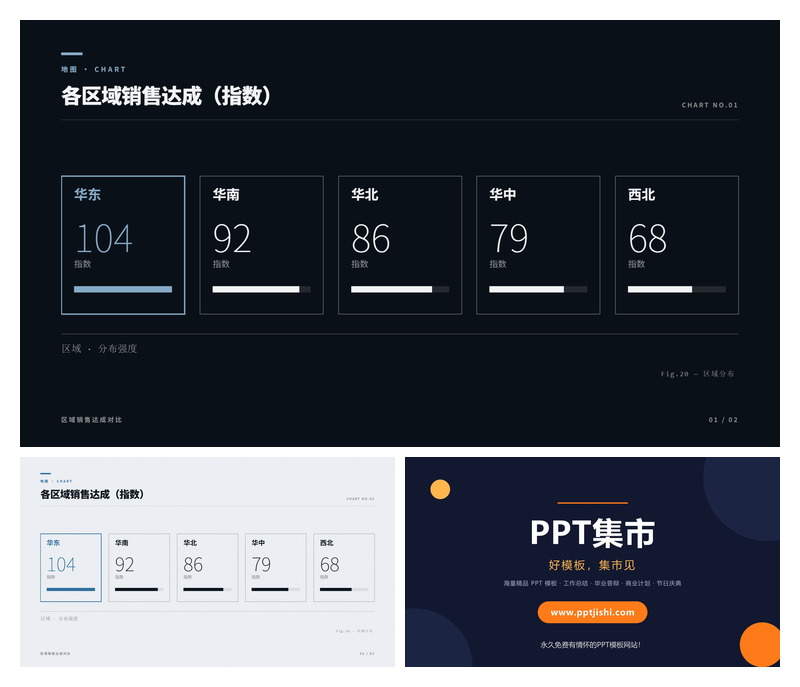Click the 好模板，集市见 slogan

coord(592,565)
